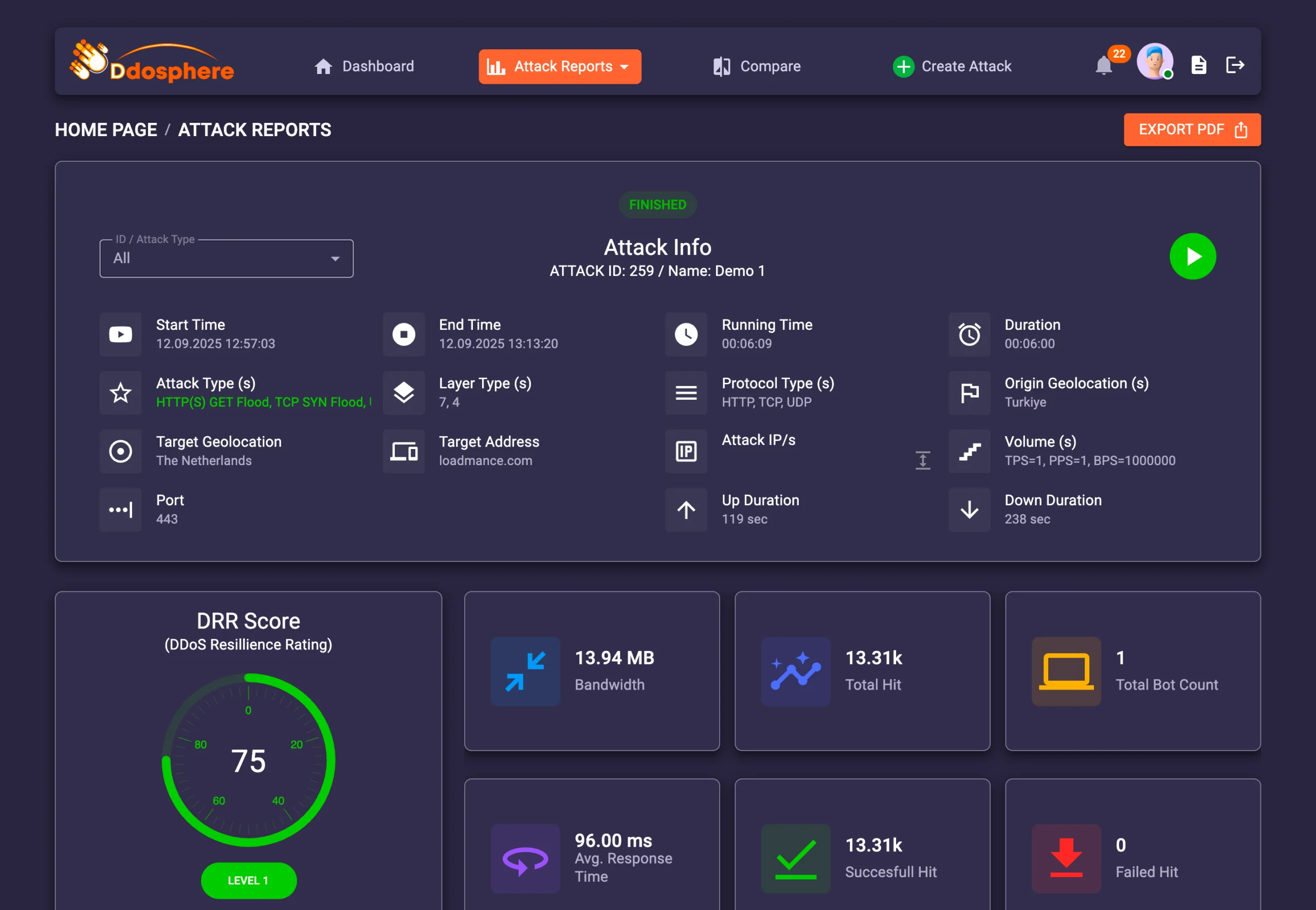Click the Bandwidth arrows icon
The width and height of the screenshot is (1316, 910).
[525, 671]
